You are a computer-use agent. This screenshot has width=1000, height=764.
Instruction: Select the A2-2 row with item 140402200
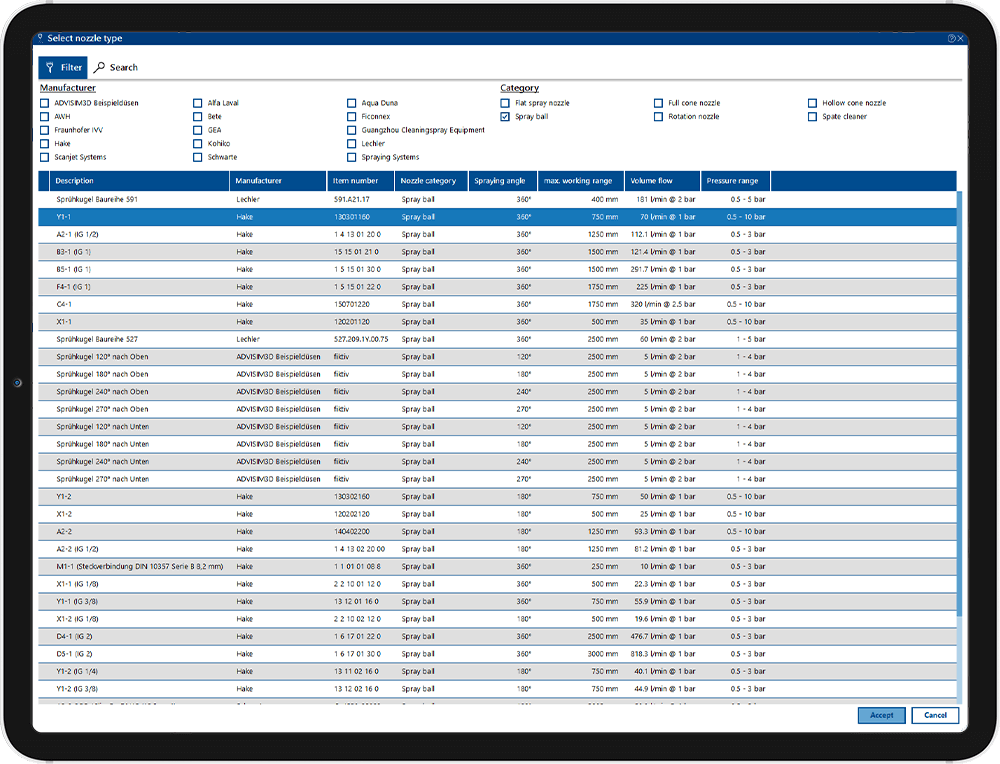point(497,532)
